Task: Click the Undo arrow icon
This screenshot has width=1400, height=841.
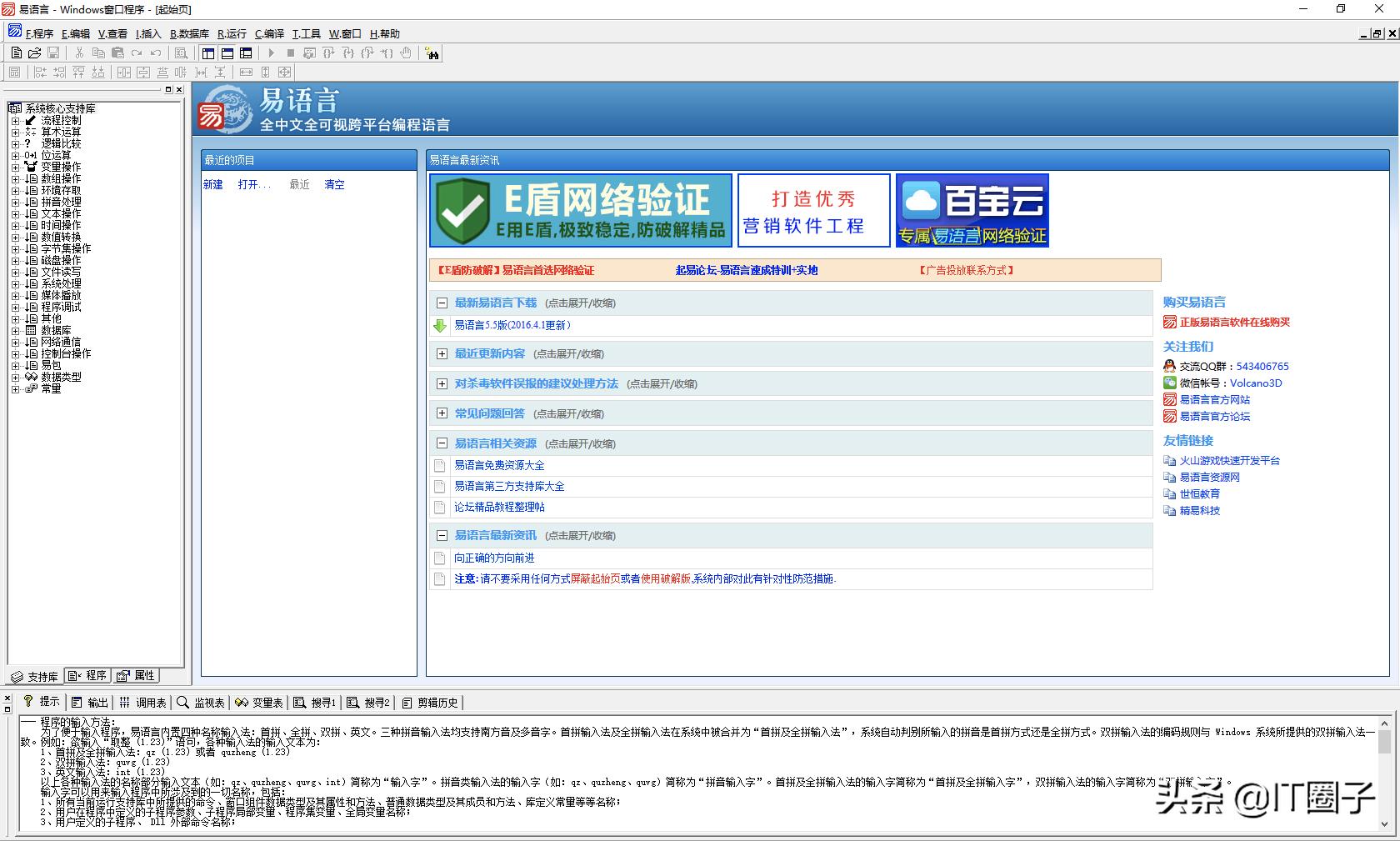Action: click(154, 53)
